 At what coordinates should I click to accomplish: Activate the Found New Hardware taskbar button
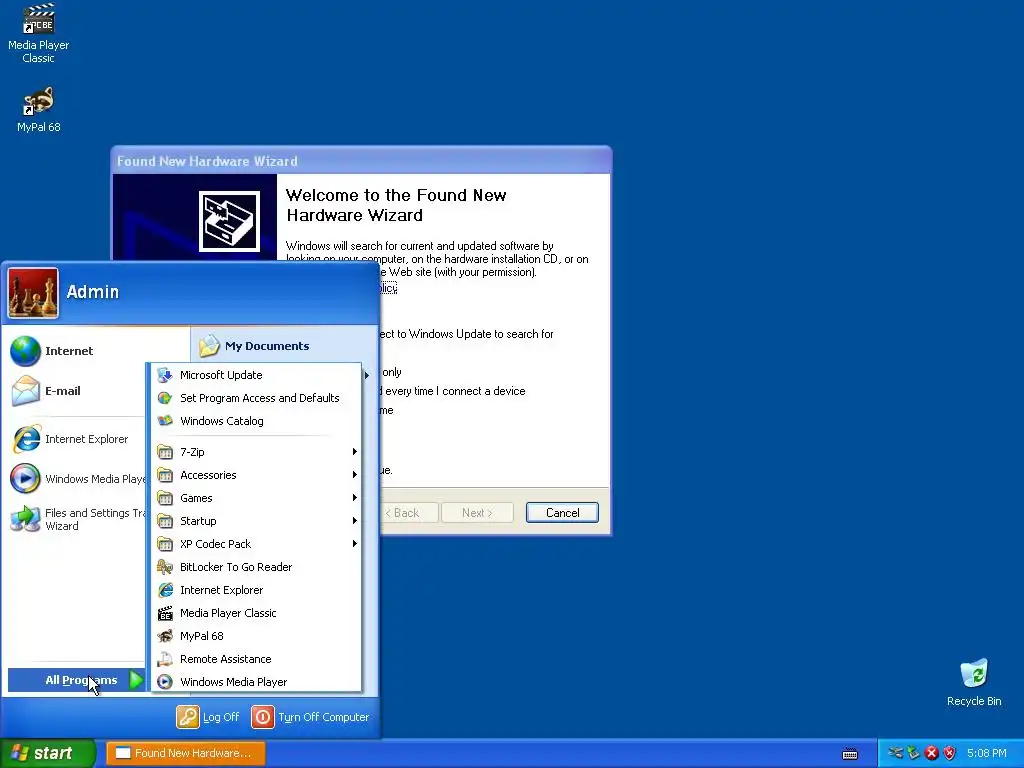pos(185,753)
